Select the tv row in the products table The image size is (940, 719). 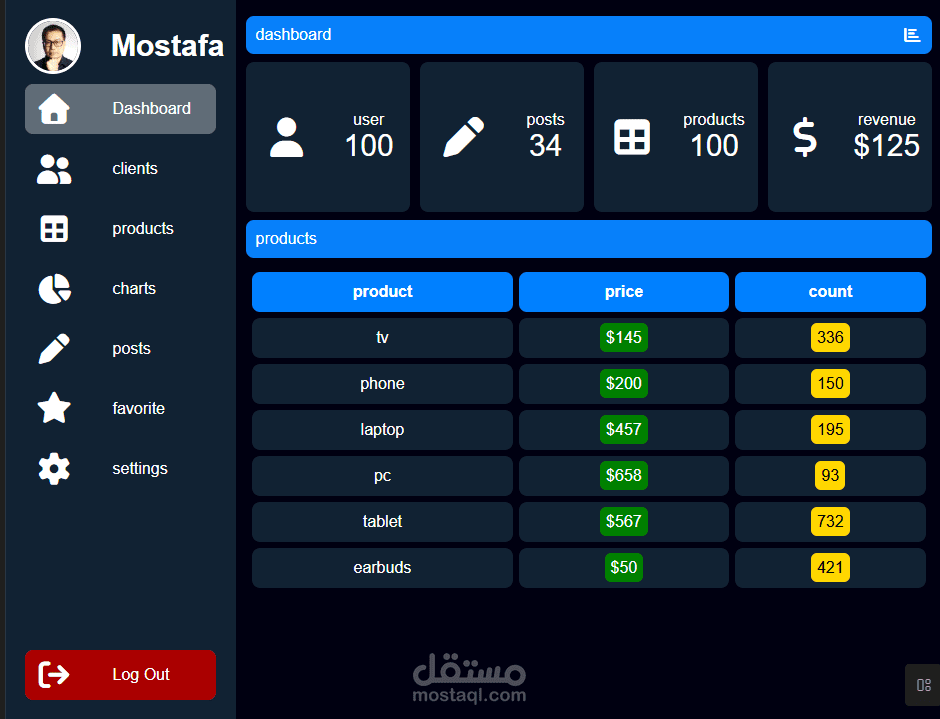(x=382, y=337)
